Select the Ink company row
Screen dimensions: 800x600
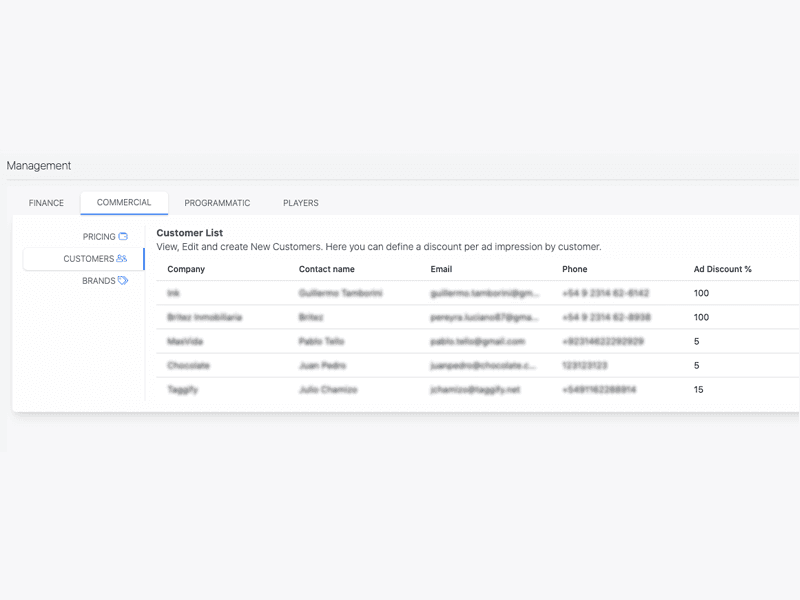click(174, 293)
